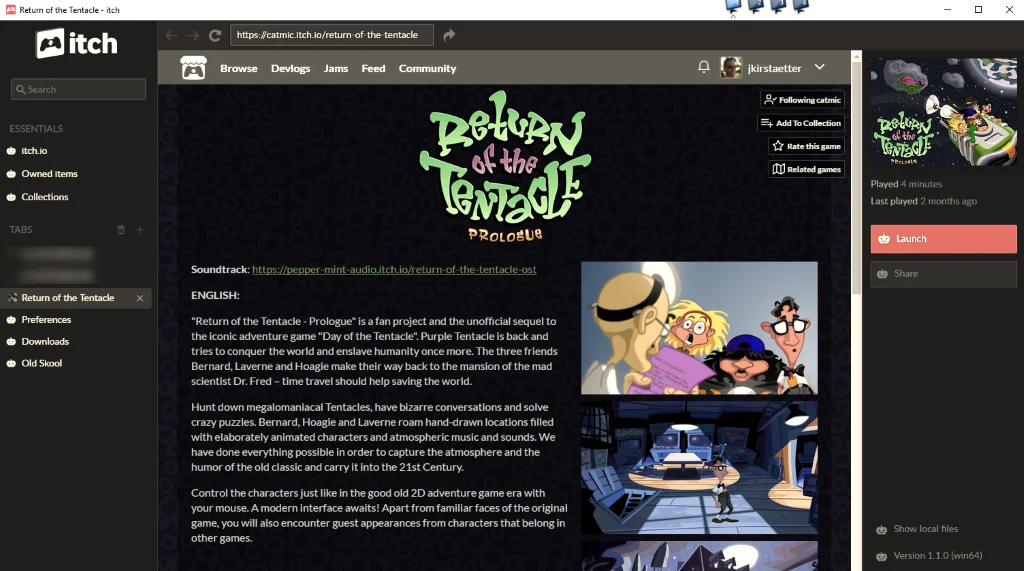Expand the user account dropdown chevron

[x=820, y=67]
